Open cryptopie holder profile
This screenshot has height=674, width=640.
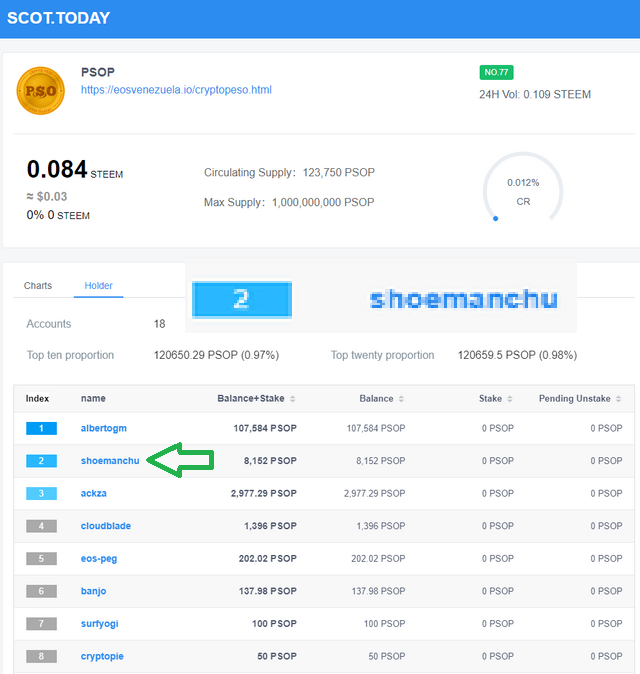click(x=102, y=656)
